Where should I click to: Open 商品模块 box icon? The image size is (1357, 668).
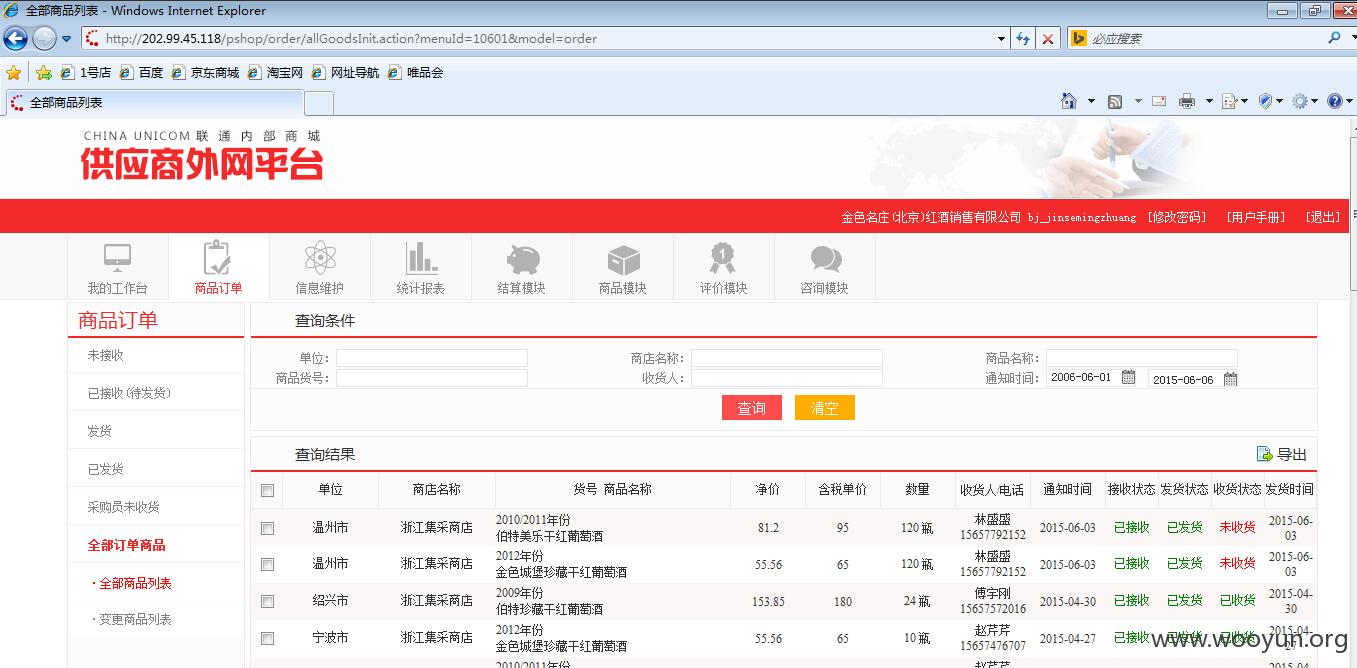point(623,260)
